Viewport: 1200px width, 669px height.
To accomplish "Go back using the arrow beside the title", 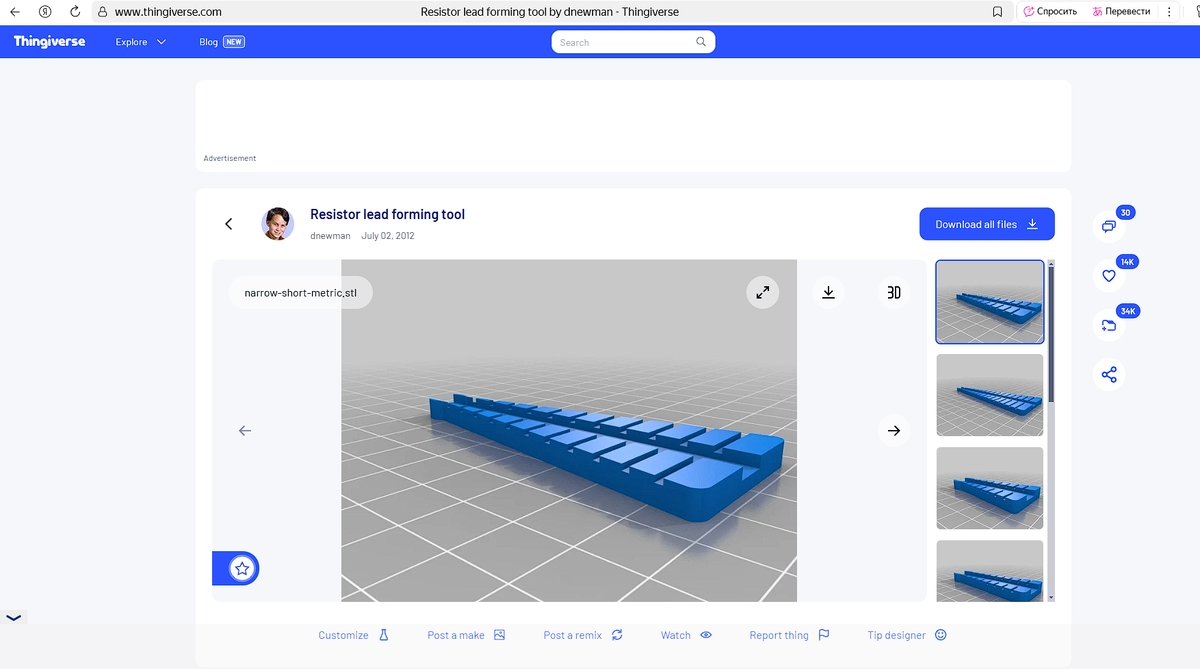I will 229,224.
